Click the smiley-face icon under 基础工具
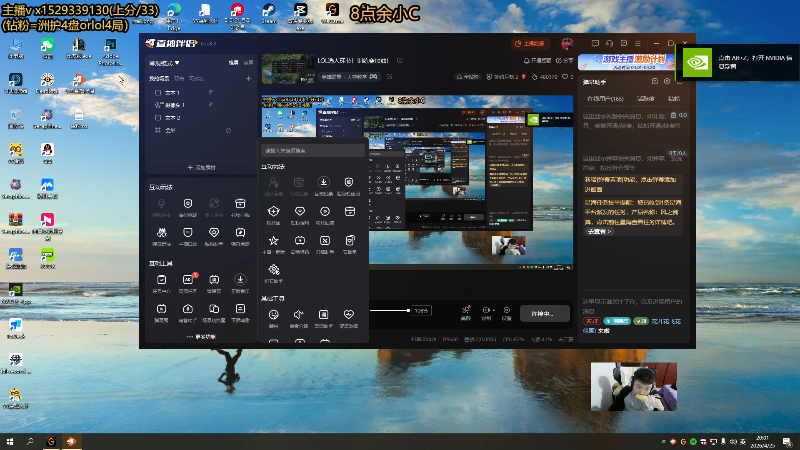Screen dimensions: 800x450 (273, 314)
